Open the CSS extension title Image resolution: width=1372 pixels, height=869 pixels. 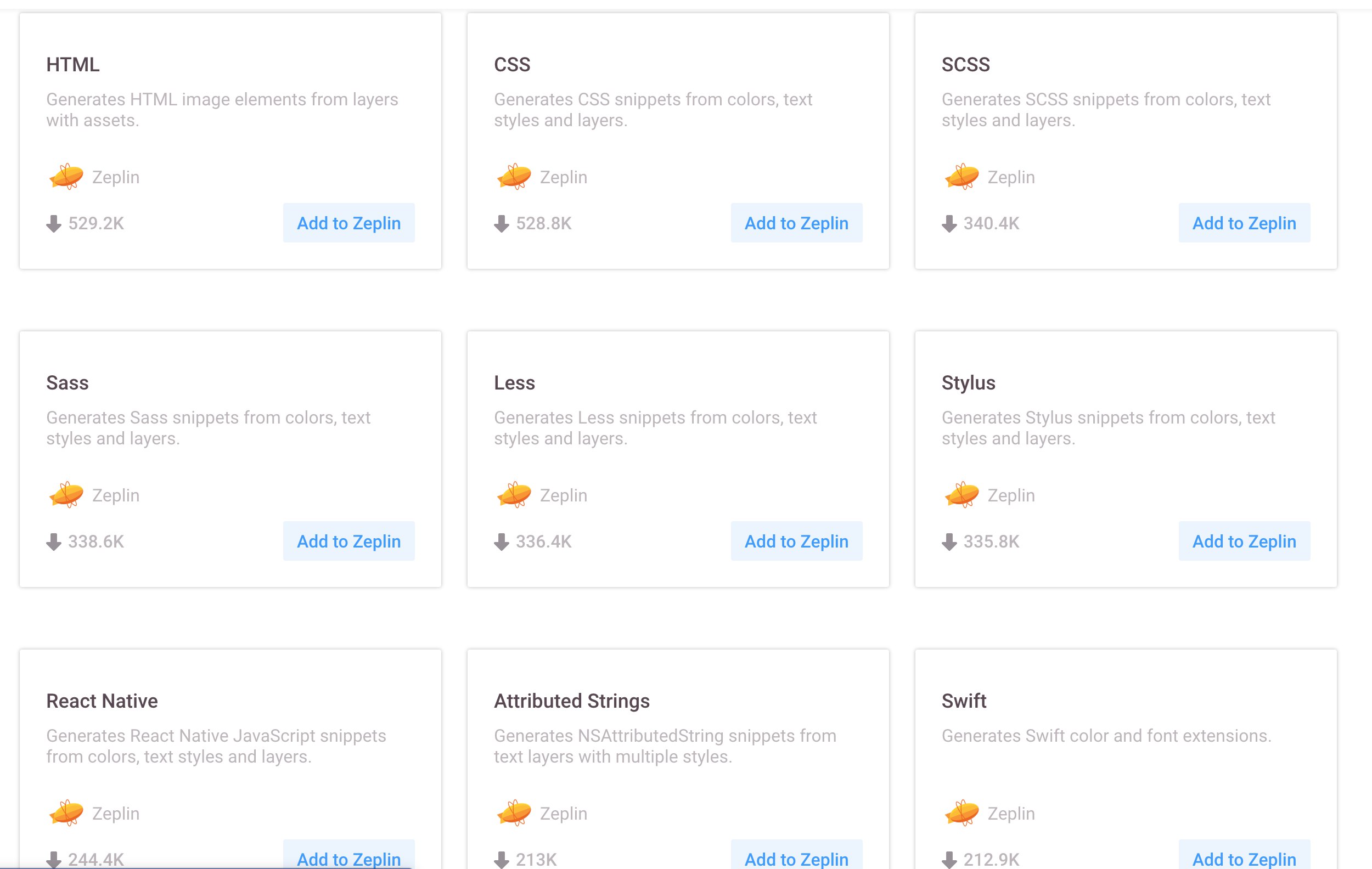point(512,64)
